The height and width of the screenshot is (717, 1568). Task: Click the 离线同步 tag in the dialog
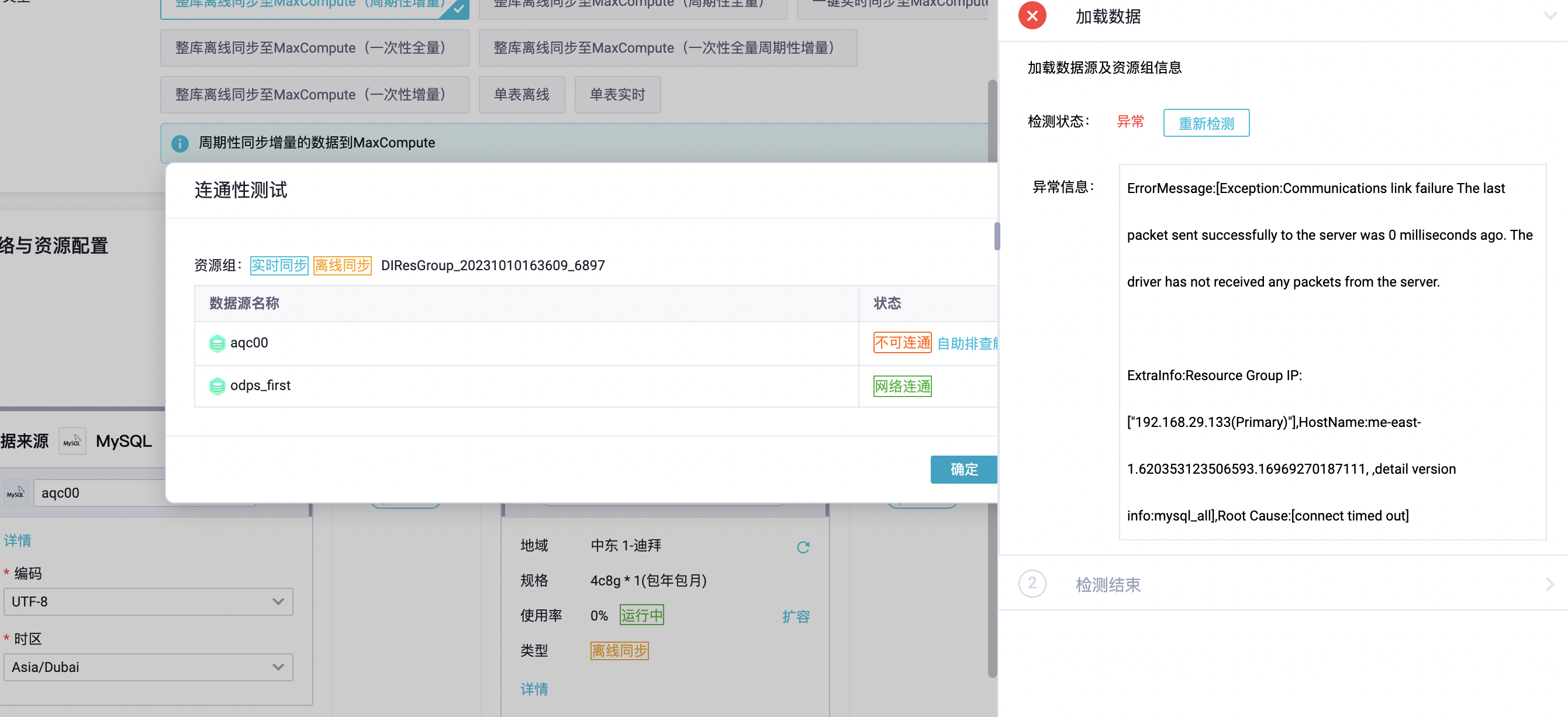[x=342, y=266]
